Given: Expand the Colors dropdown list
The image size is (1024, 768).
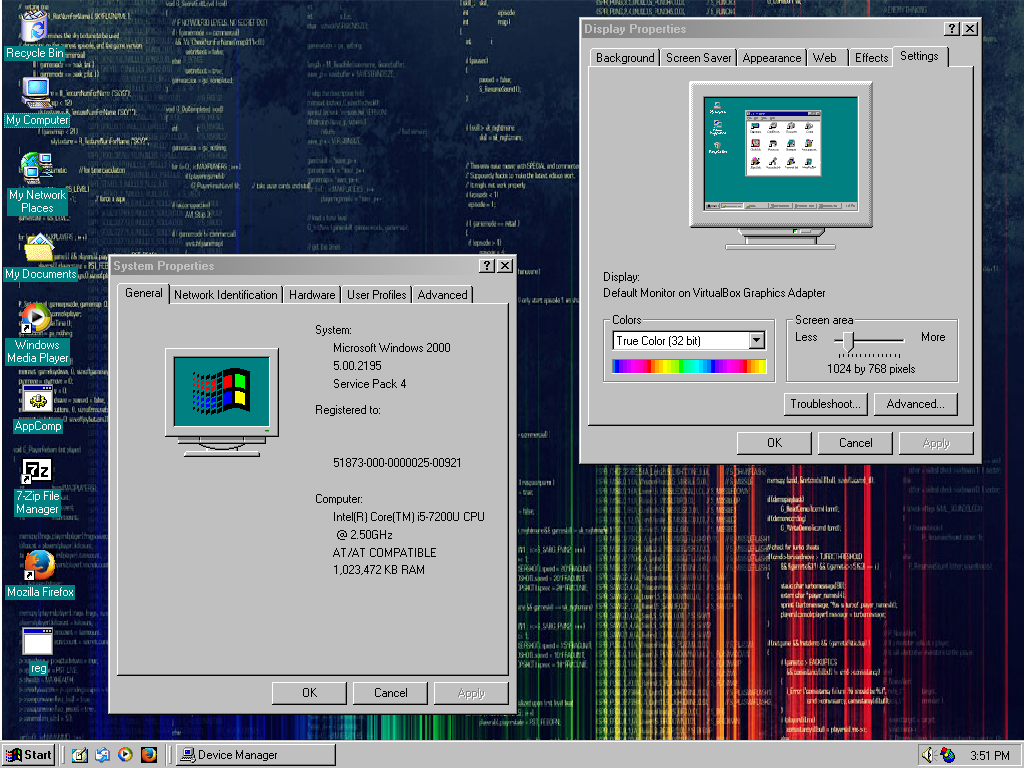Looking at the screenshot, I should tap(757, 341).
